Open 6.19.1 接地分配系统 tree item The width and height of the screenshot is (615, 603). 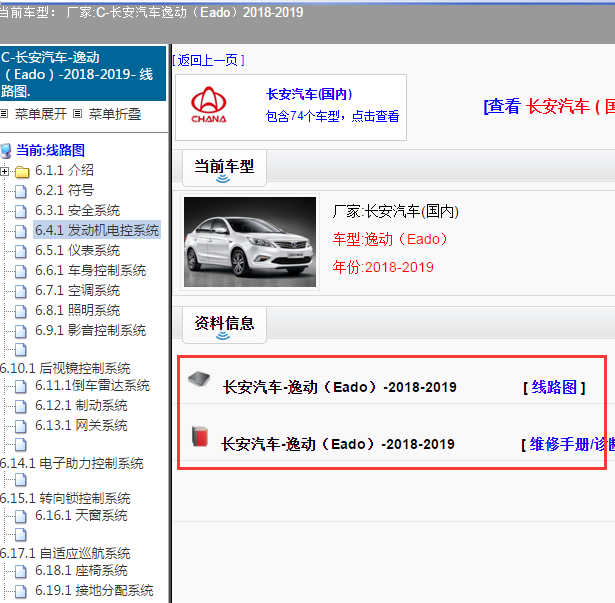pos(94,590)
